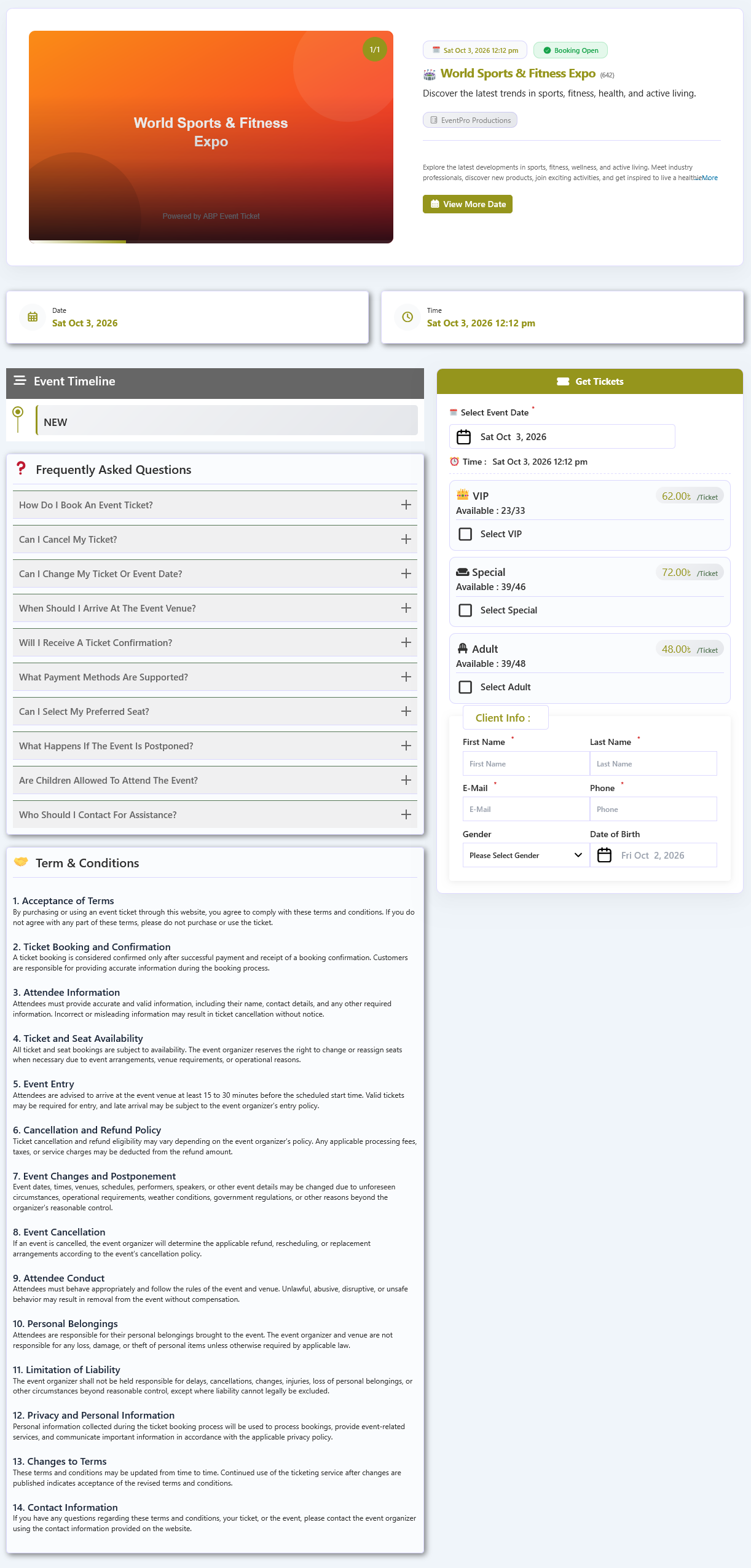The image size is (751, 1568).
Task: Expand 'What Happens If The Event Is Postponed?'
Action: (215, 746)
